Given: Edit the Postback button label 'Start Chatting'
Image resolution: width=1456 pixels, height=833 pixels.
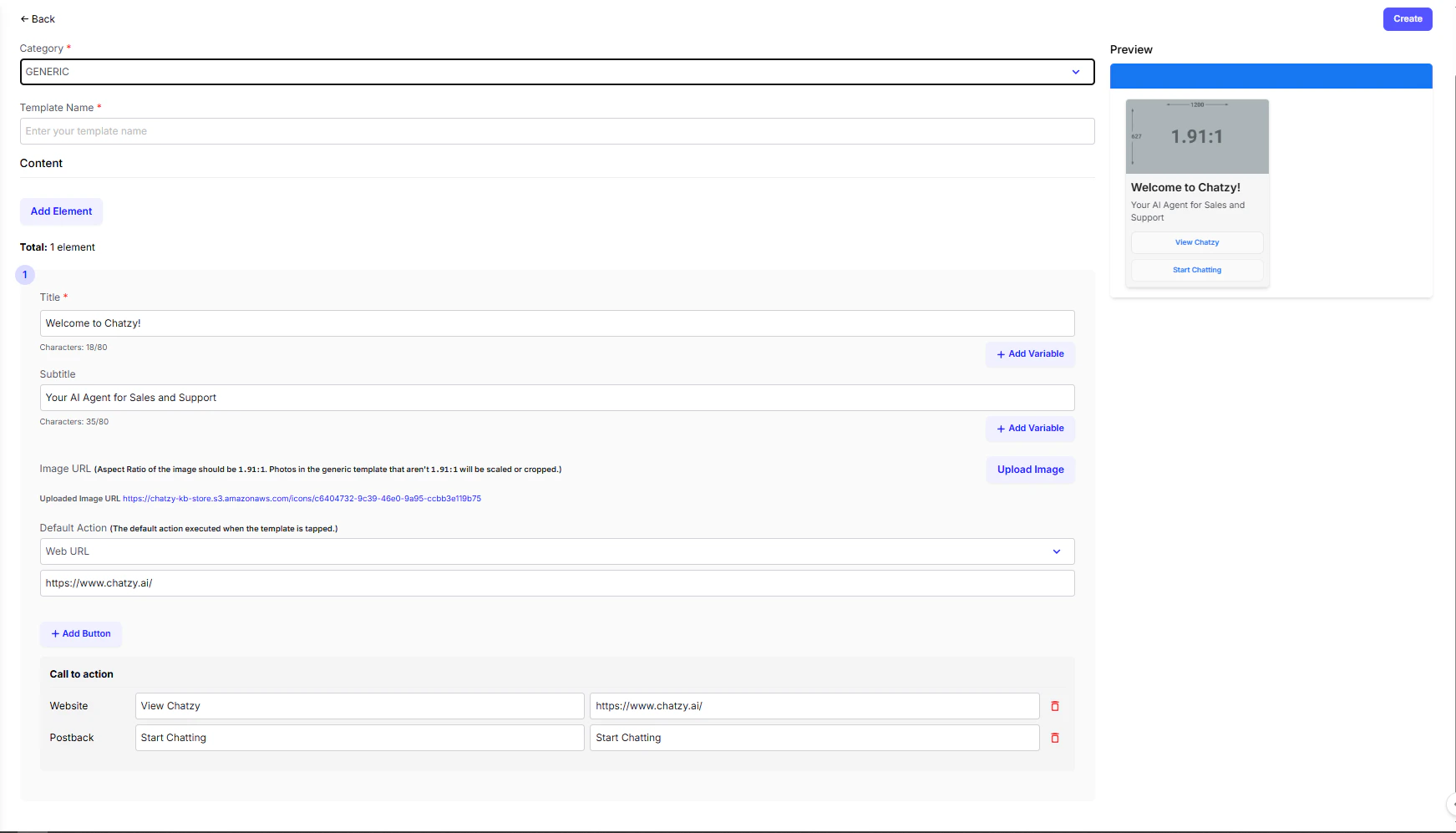Looking at the screenshot, I should pos(359,738).
